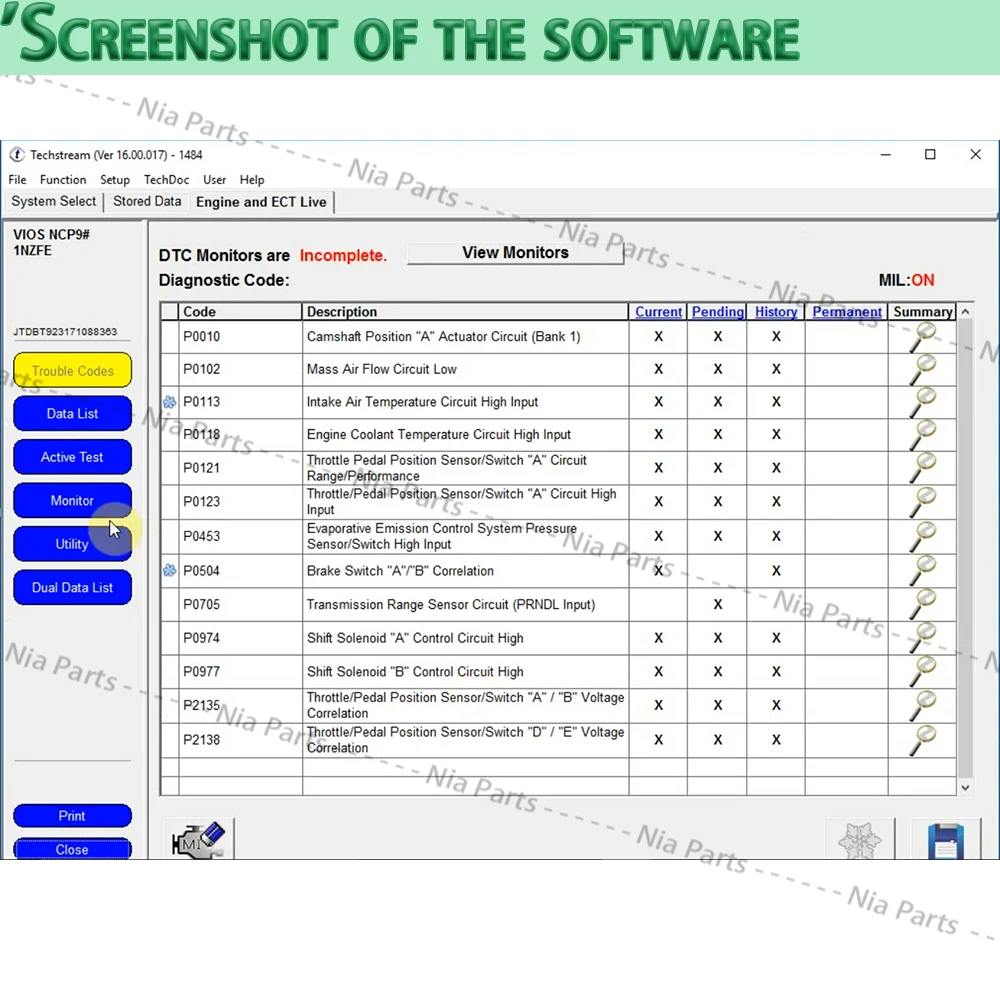This screenshot has width=1000, height=1000.
Task: Select code P0977 cell
Action: click(x=240, y=672)
